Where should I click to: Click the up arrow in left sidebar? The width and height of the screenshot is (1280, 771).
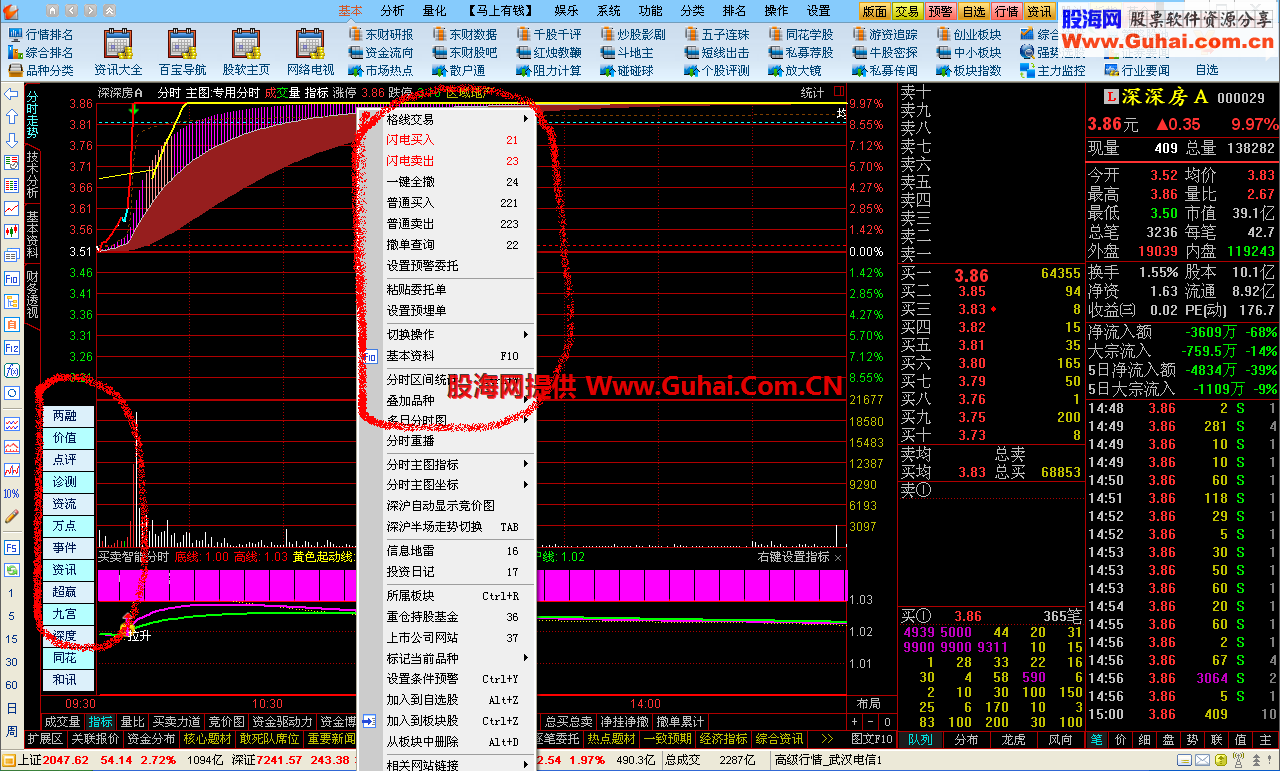click(11, 117)
